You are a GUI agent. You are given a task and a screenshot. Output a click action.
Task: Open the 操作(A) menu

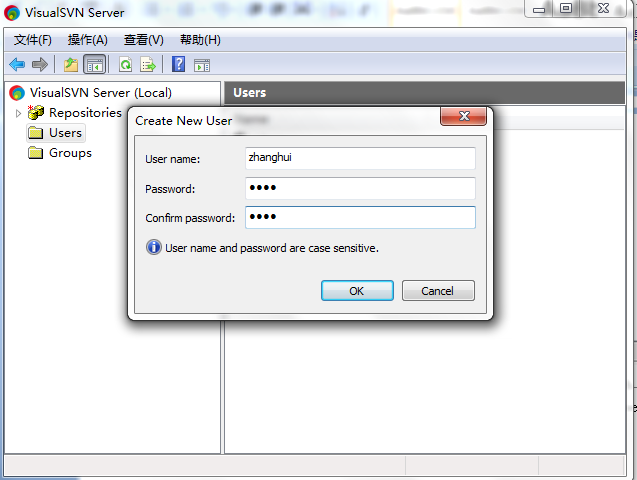(87, 40)
